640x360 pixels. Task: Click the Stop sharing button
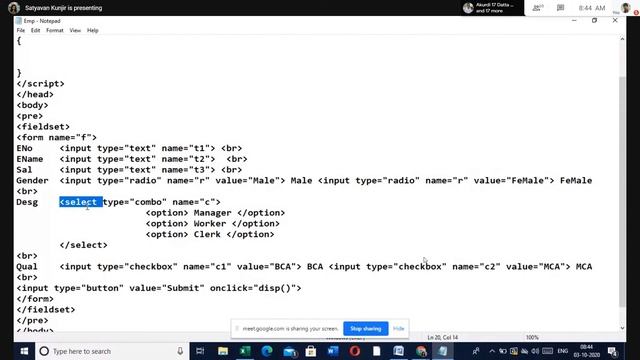point(366,329)
